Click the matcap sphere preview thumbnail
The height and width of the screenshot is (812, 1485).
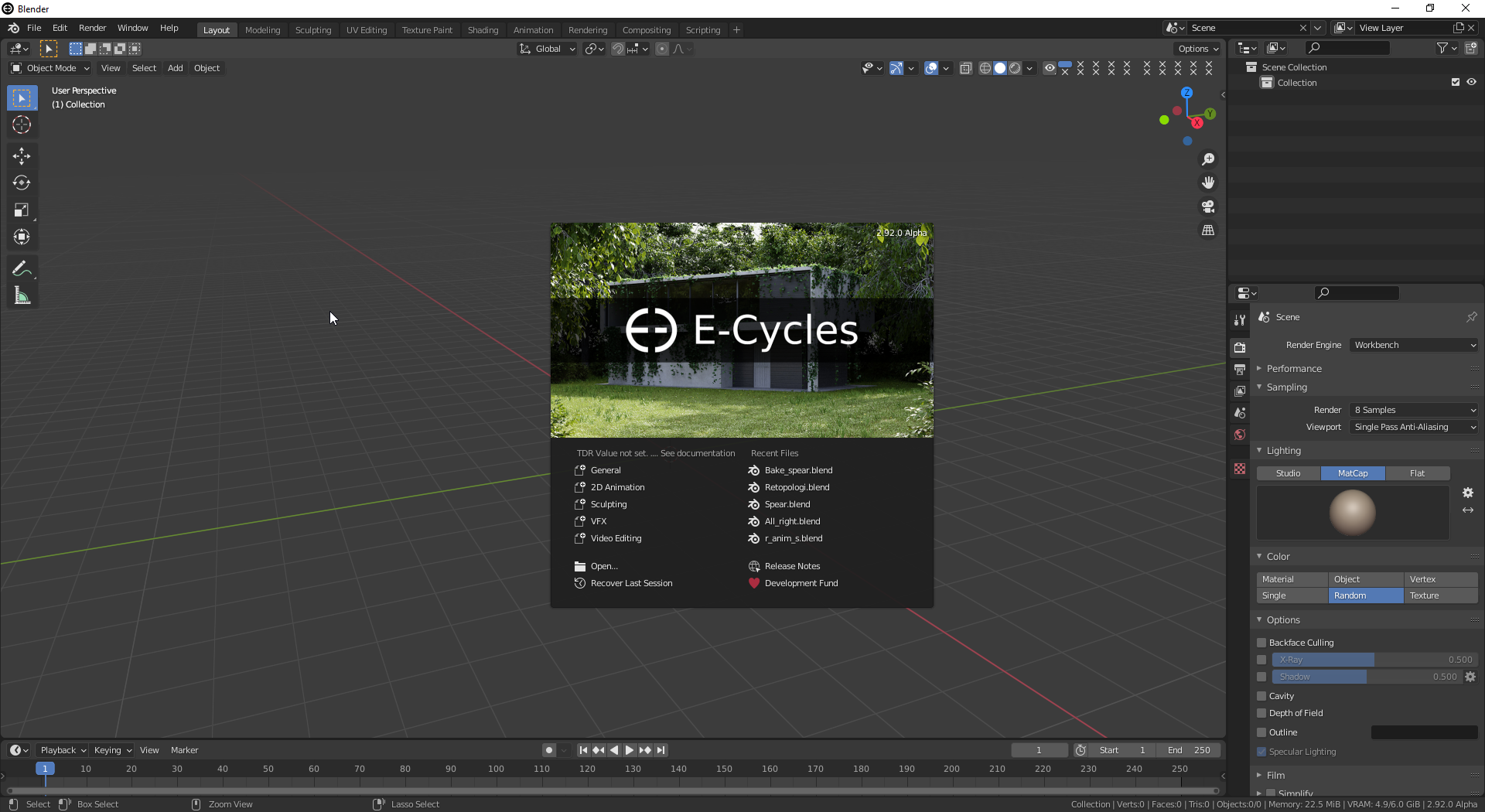click(1353, 513)
